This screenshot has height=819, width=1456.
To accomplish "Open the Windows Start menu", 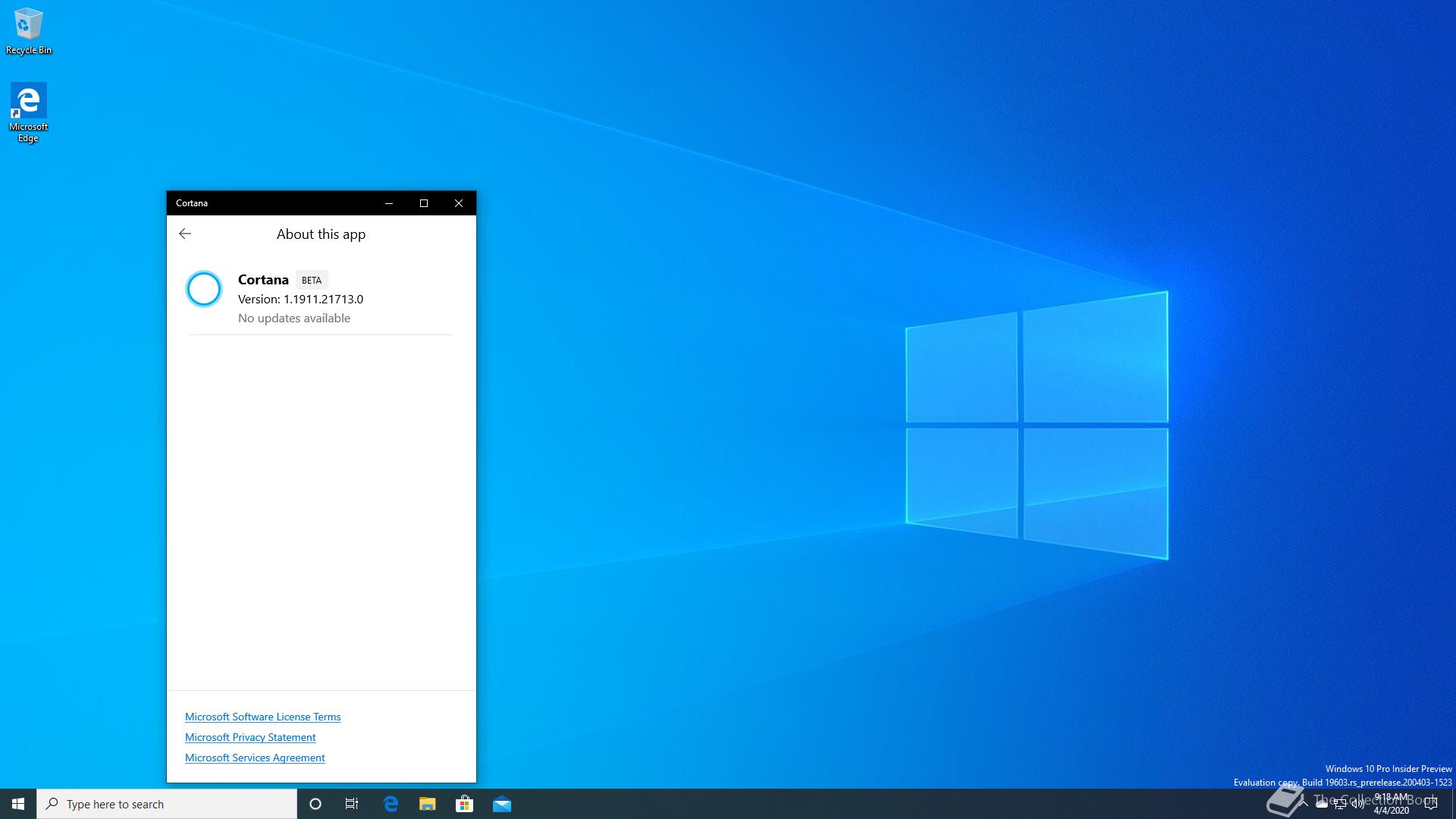I will [18, 804].
